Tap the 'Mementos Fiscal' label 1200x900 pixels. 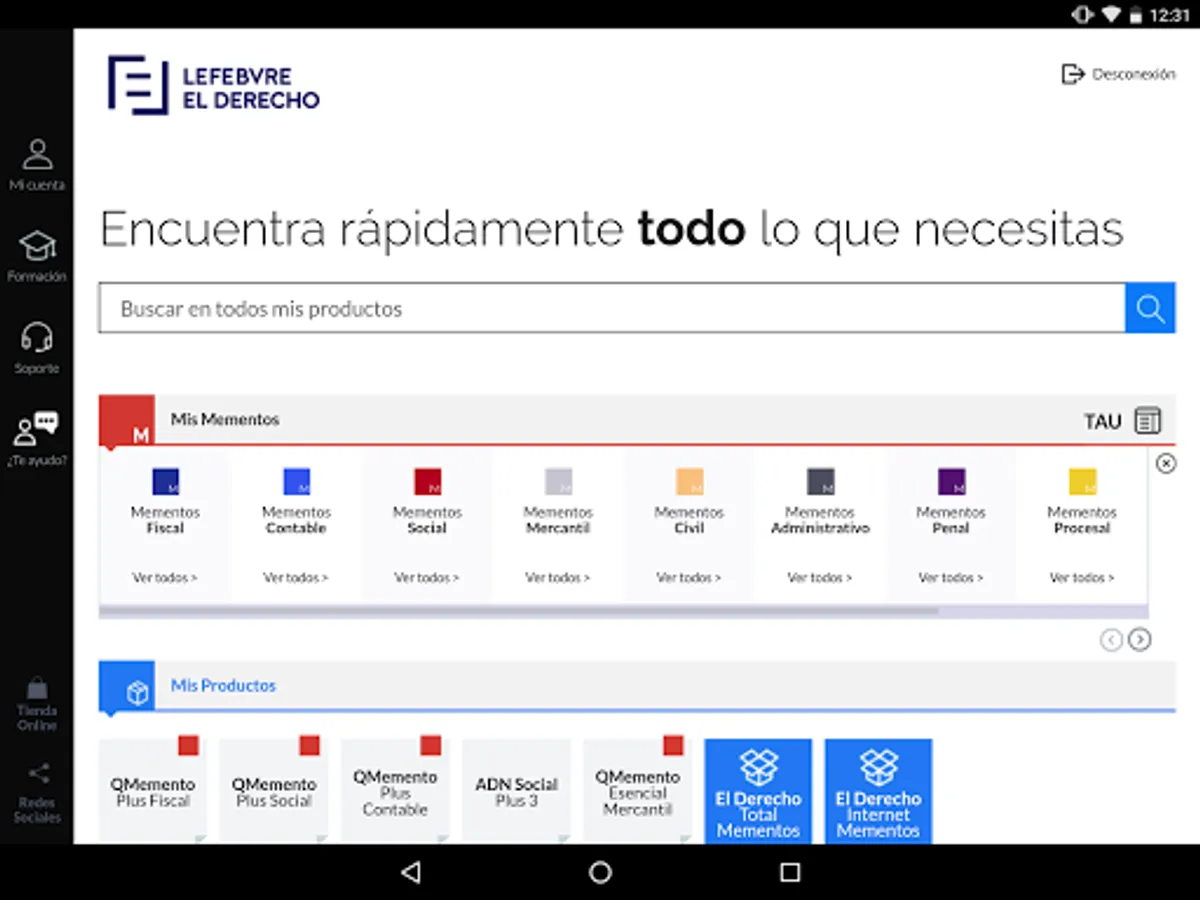[x=165, y=520]
